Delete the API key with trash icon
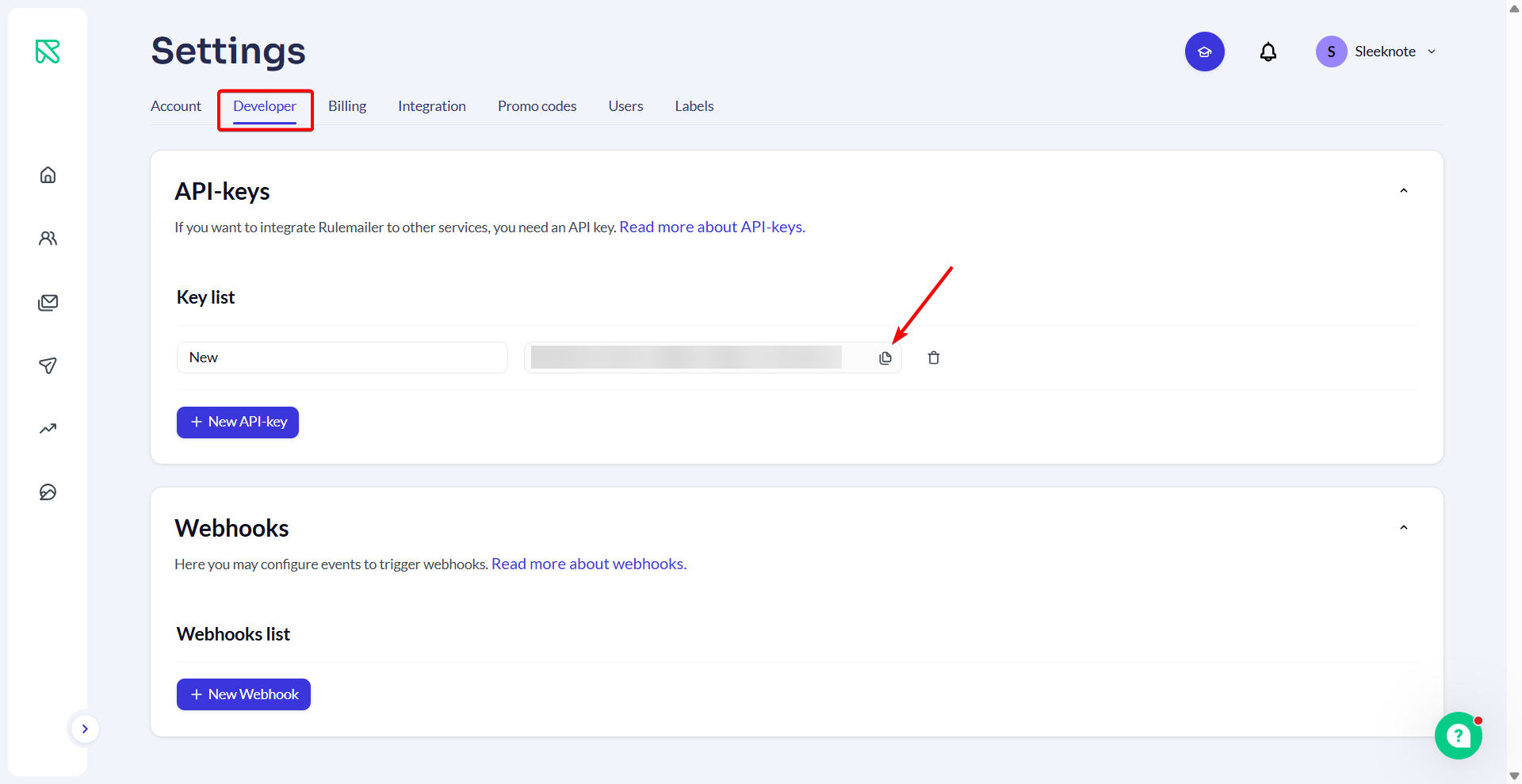Screen dimensions: 1522x784 tap(933, 358)
